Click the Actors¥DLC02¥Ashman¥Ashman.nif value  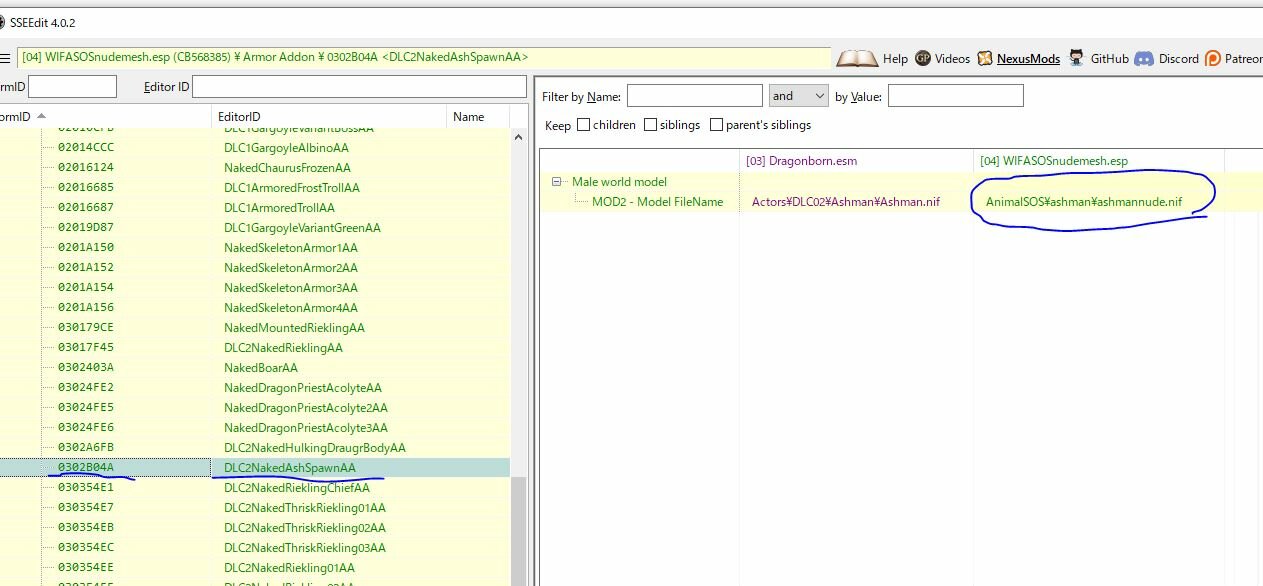pyautogui.click(x=846, y=202)
